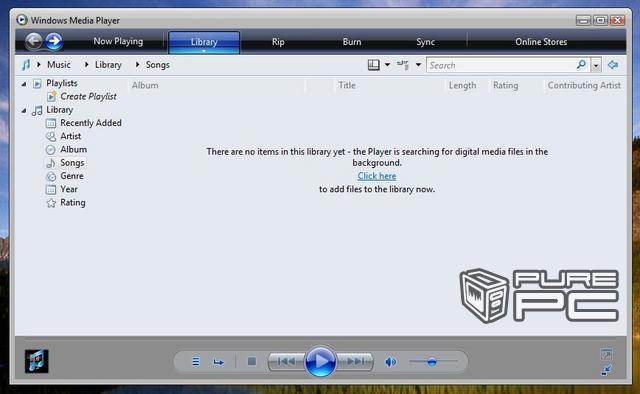
Task: Go back with the left arrow button
Action: pyautogui.click(x=34, y=41)
